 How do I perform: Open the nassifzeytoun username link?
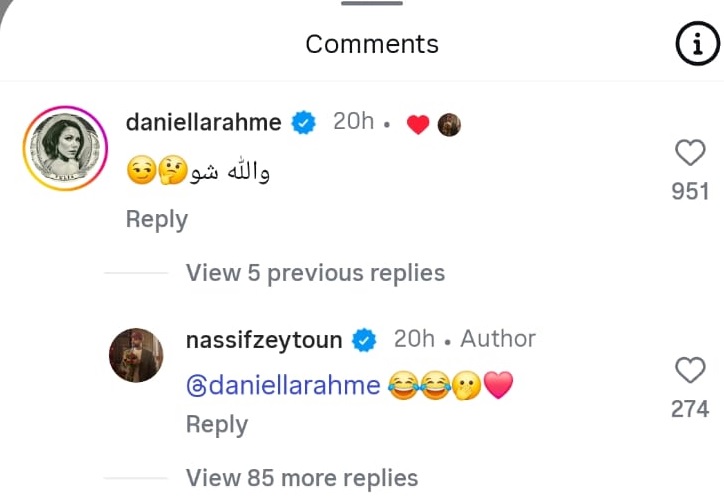[264, 340]
